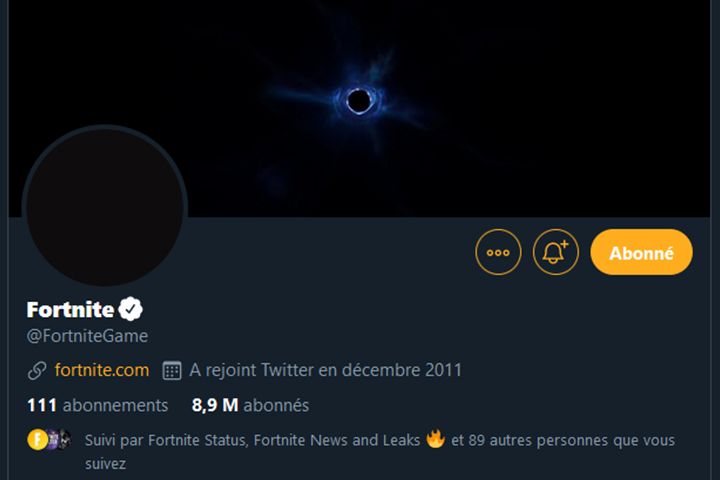Open the fortnite.com website link
The height and width of the screenshot is (480, 720).
coord(102,370)
